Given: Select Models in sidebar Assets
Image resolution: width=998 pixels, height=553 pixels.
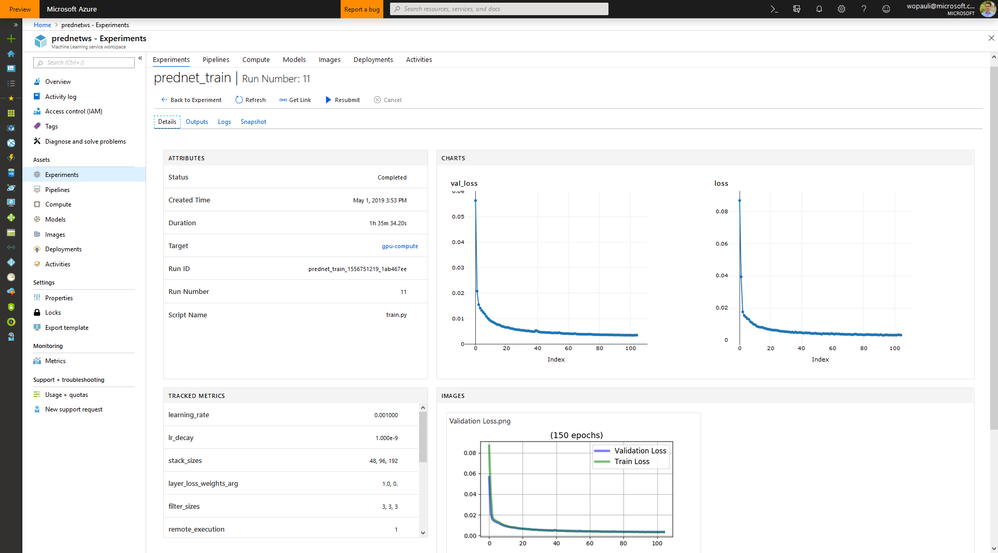Looking at the screenshot, I should 55,219.
